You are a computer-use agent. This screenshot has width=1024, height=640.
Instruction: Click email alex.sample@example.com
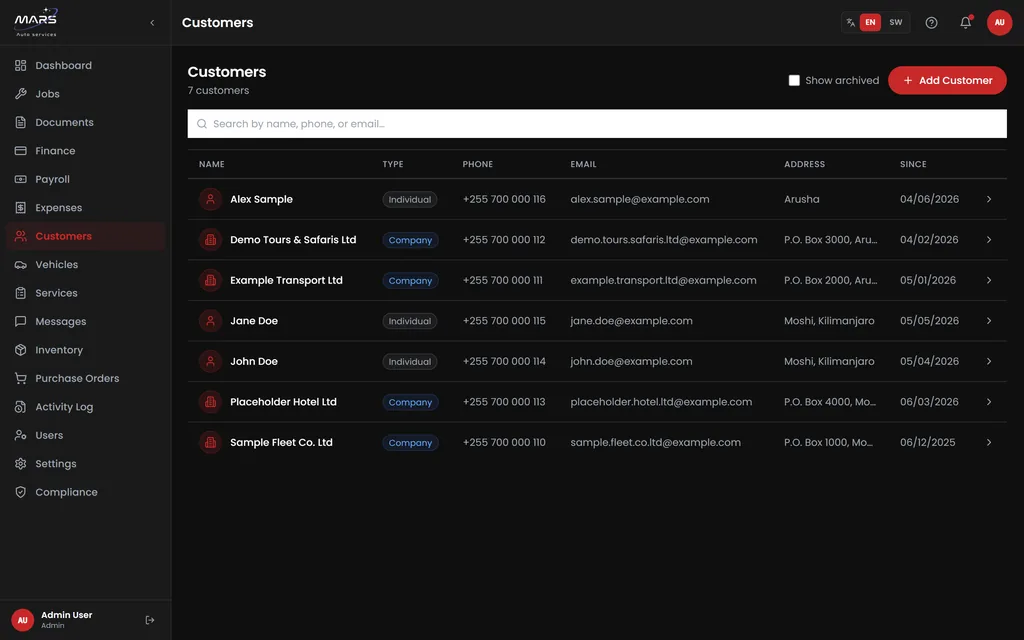coord(639,199)
